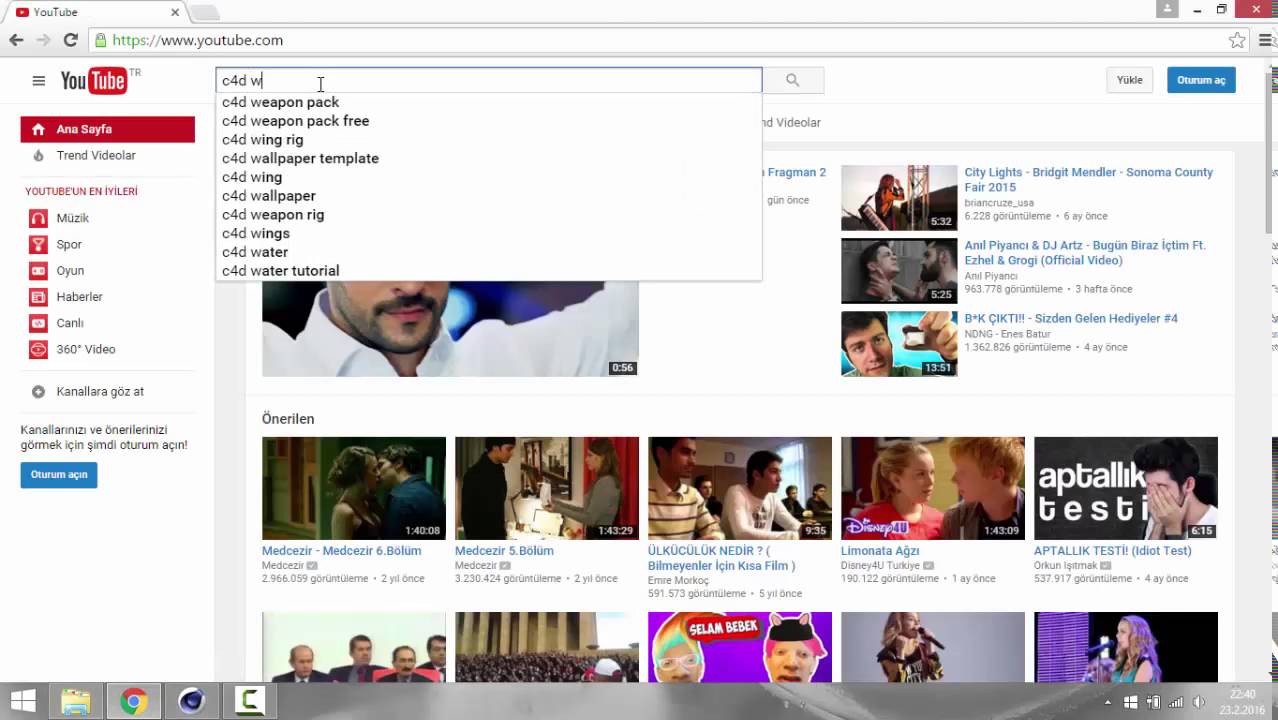The image size is (1278, 720).
Task: Show hidden tray icons arrow
Action: tap(1107, 702)
